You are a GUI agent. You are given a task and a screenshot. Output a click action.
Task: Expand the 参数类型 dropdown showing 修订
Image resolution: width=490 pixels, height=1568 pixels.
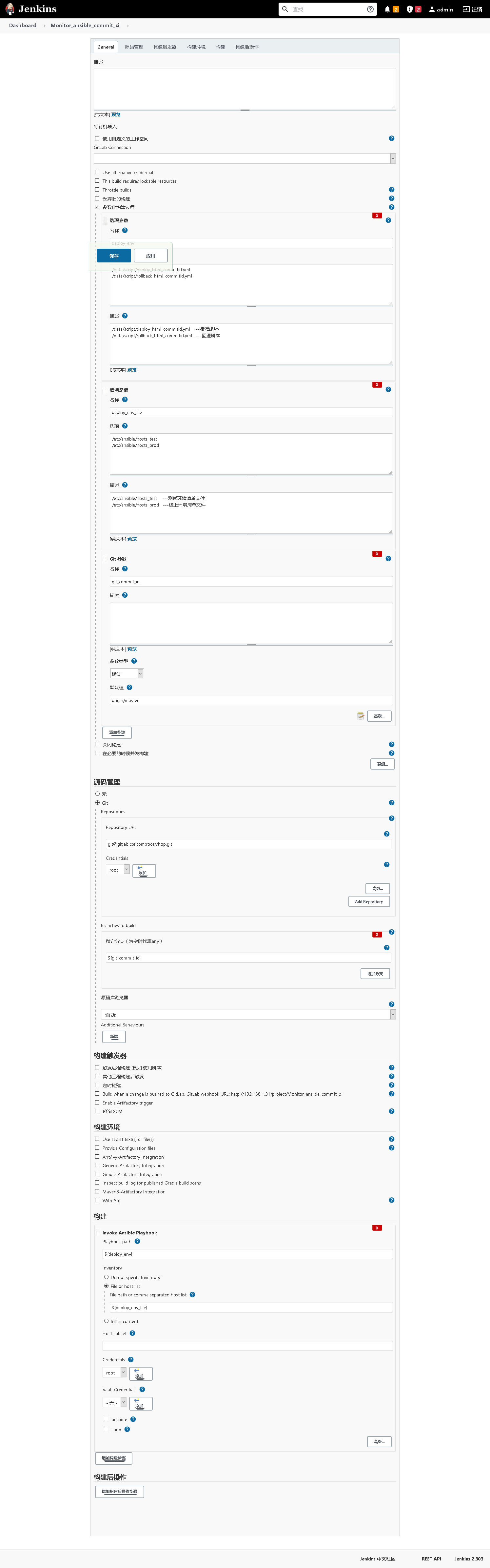coord(140,674)
